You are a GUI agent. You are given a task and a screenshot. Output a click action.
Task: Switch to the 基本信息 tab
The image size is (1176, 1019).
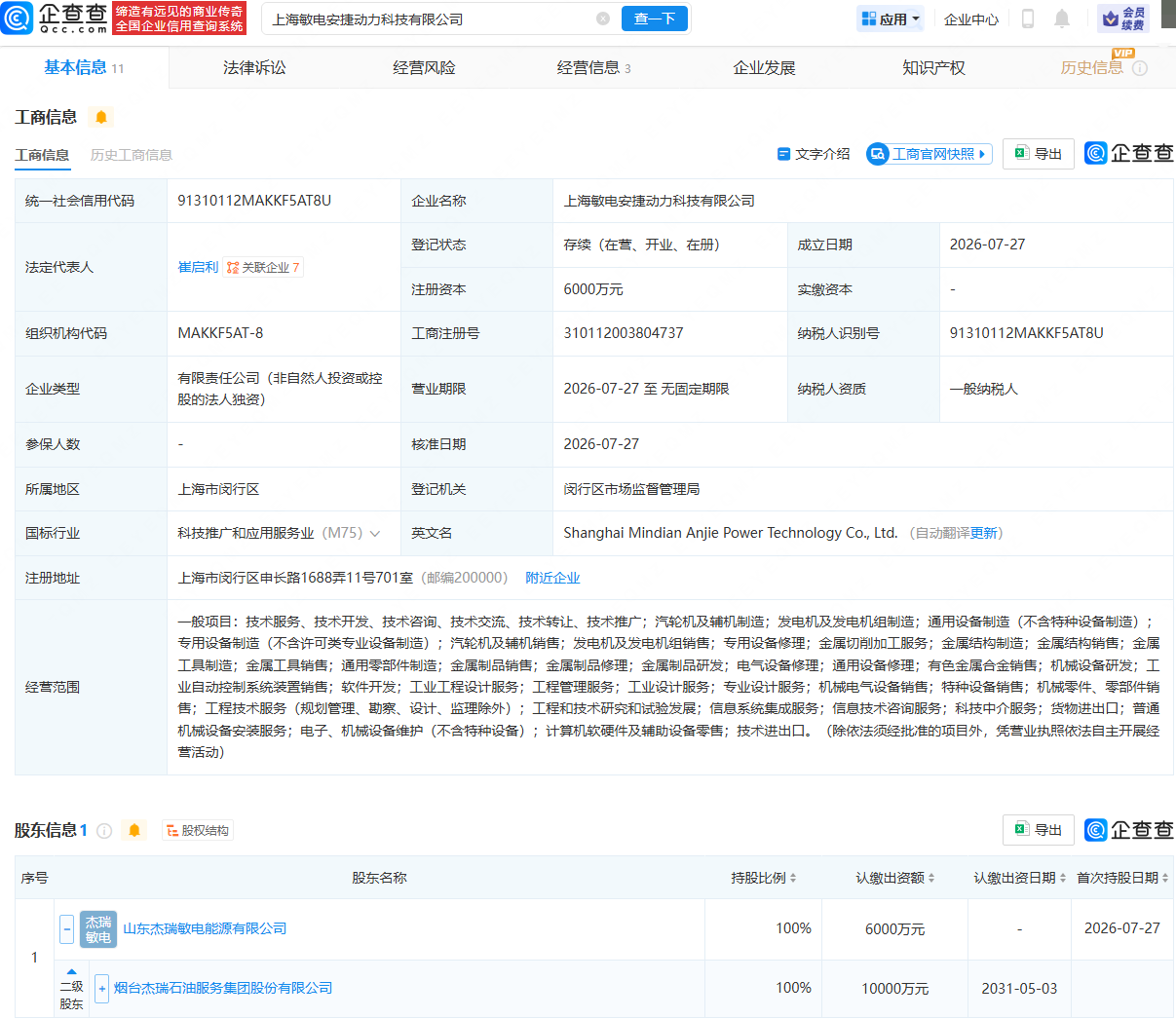point(84,67)
